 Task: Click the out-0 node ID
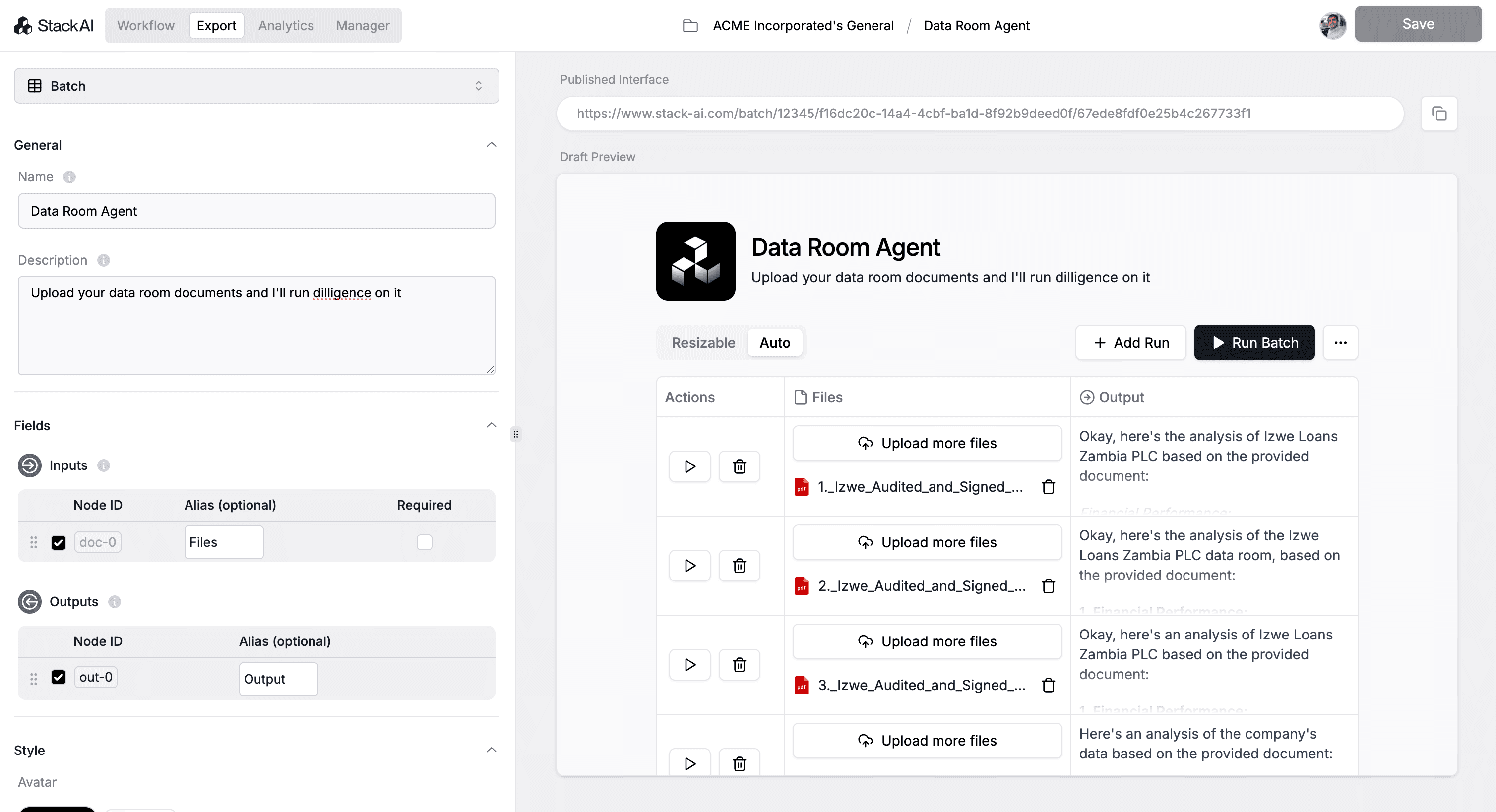click(x=96, y=677)
